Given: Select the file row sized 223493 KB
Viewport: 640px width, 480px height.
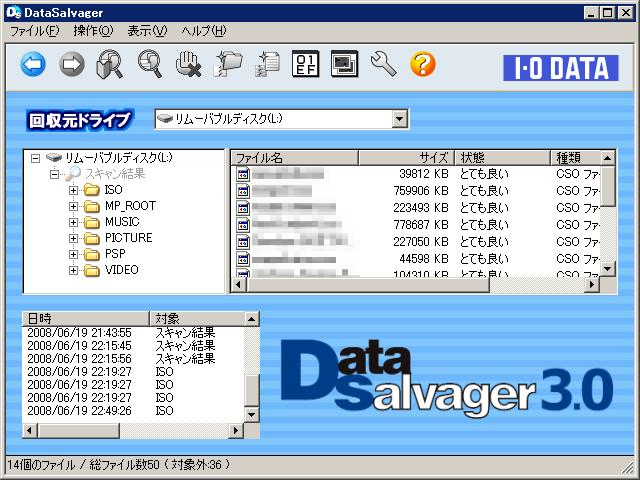Looking at the screenshot, I should tap(416, 208).
